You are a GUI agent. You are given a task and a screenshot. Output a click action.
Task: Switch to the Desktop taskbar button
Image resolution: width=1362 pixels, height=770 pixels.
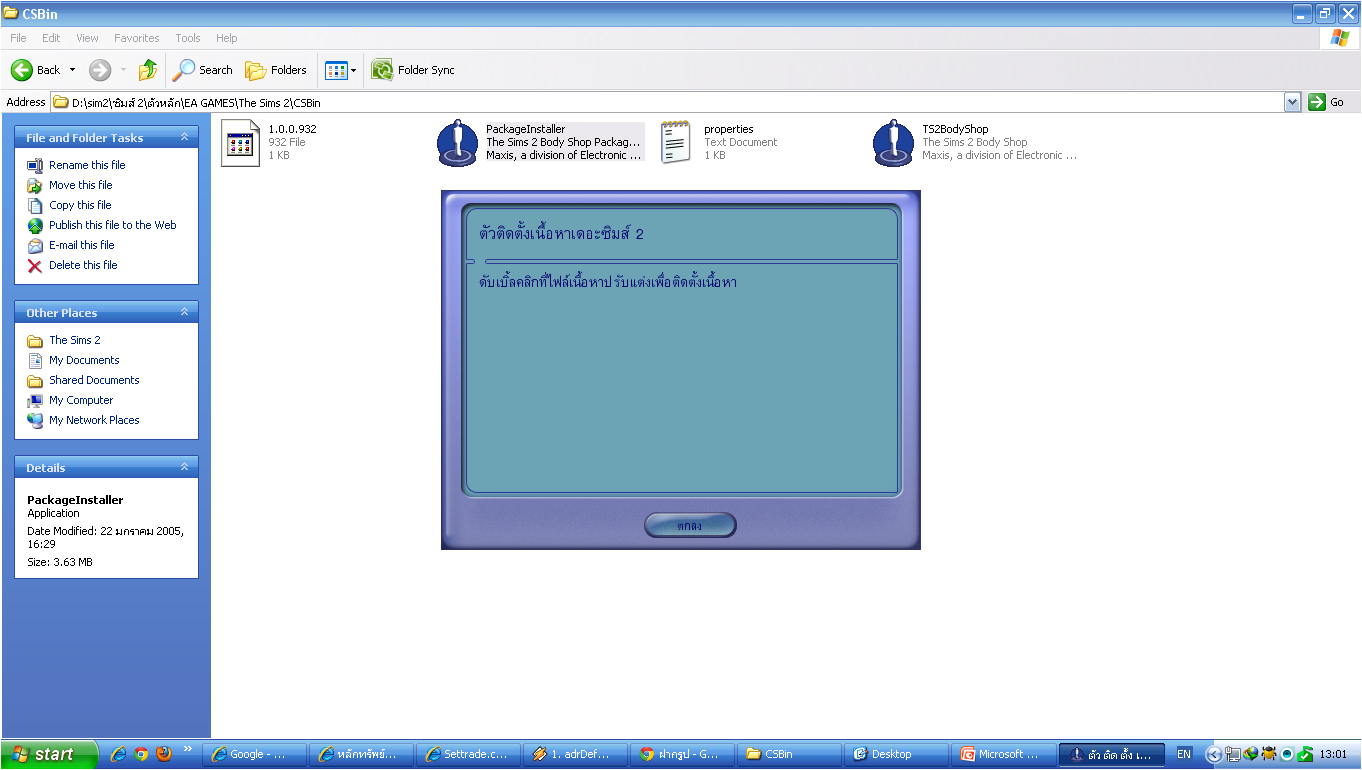896,754
